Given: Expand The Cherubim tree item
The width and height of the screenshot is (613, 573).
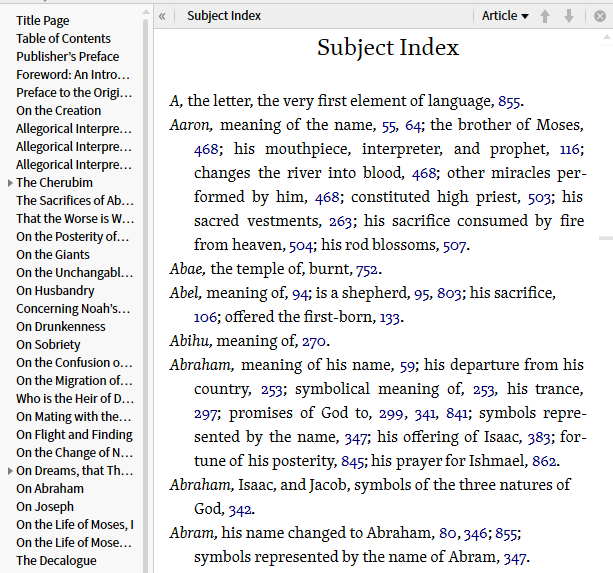Looking at the screenshot, I should click(x=10, y=183).
